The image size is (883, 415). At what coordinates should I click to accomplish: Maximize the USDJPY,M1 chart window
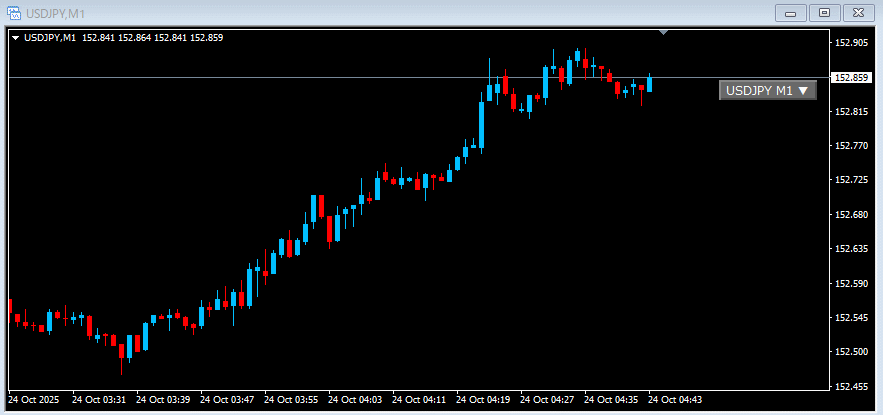[x=825, y=12]
